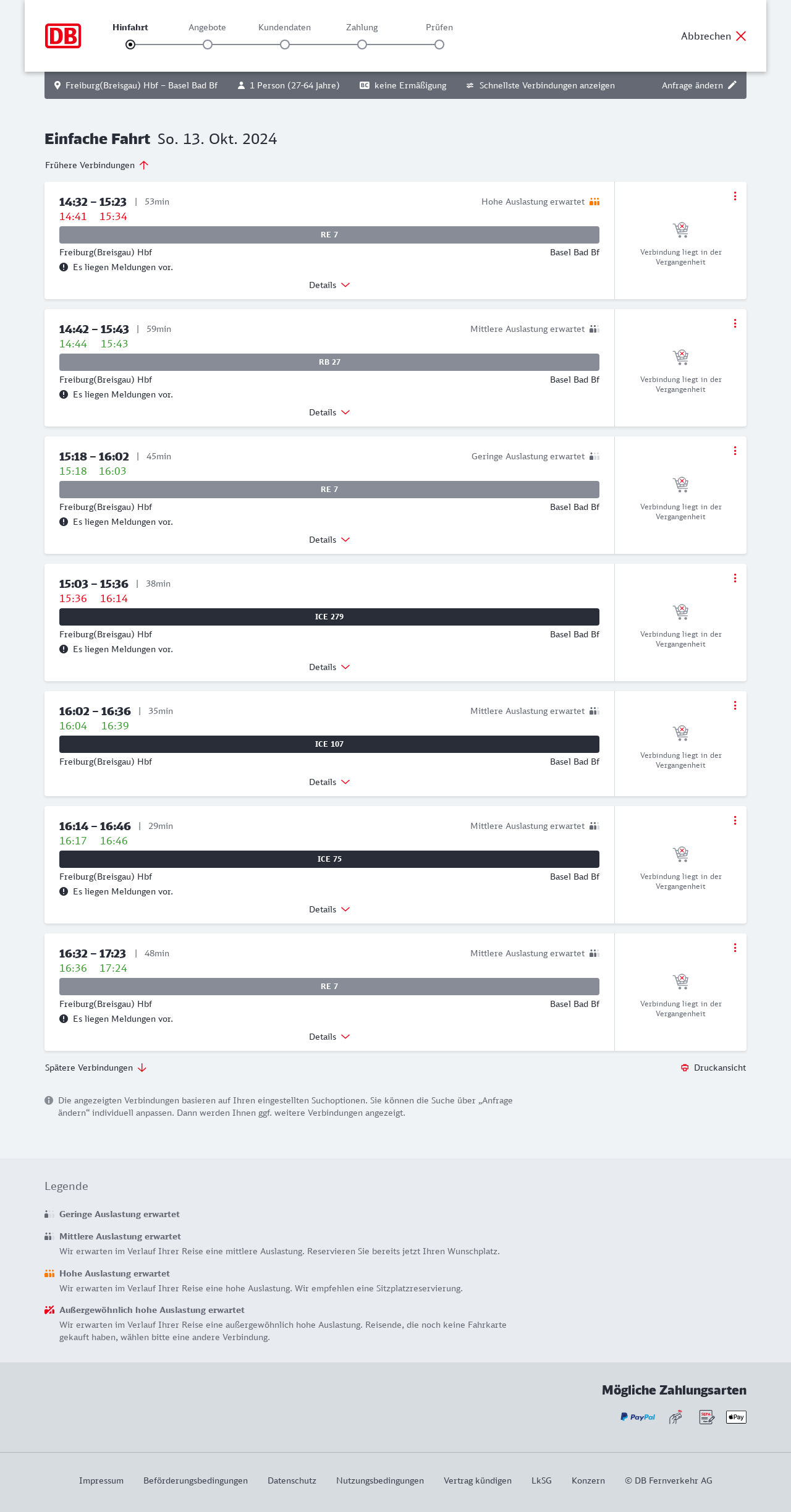The image size is (791, 1512).
Task: Click the alert icon on the RB 27 connection
Action: point(64,394)
